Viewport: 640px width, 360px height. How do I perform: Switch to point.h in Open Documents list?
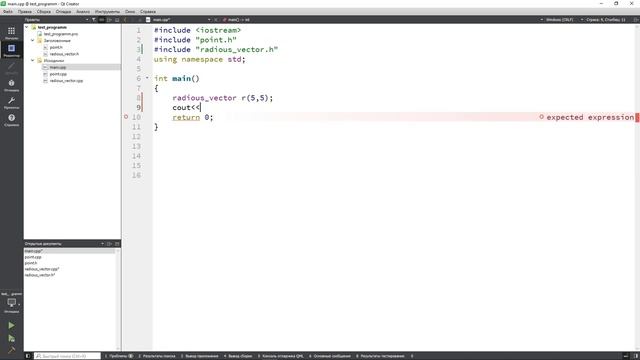tap(31, 263)
